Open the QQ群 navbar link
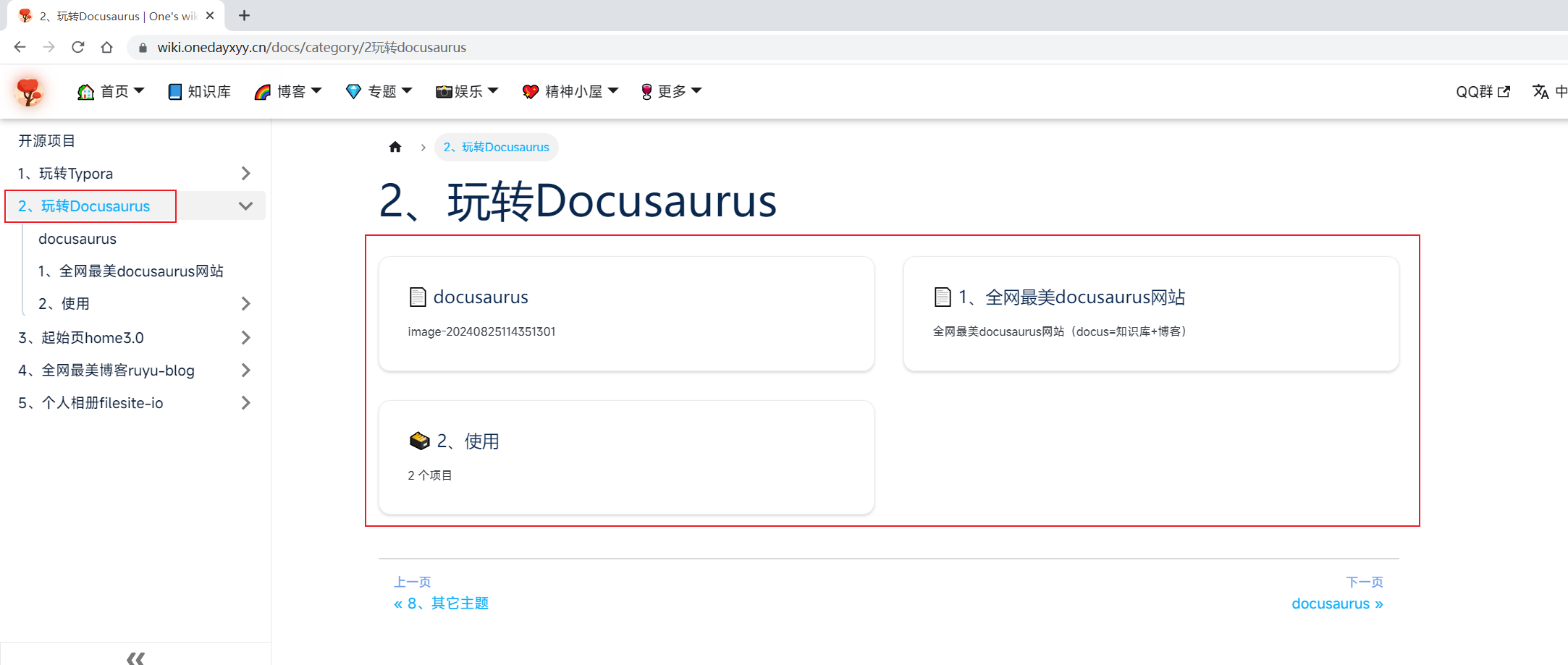The height and width of the screenshot is (665, 1568). click(1483, 92)
